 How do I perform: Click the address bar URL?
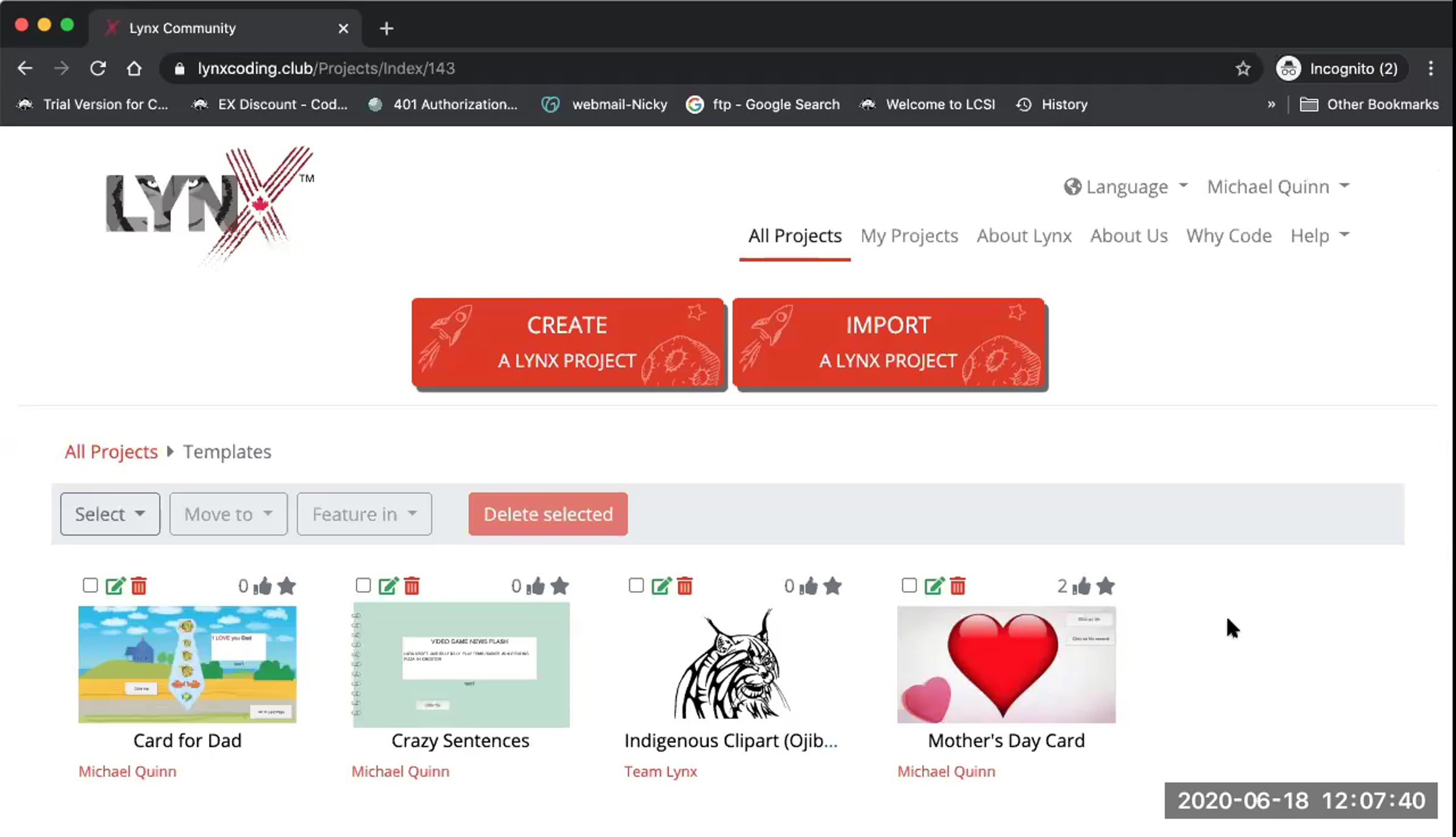(326, 69)
